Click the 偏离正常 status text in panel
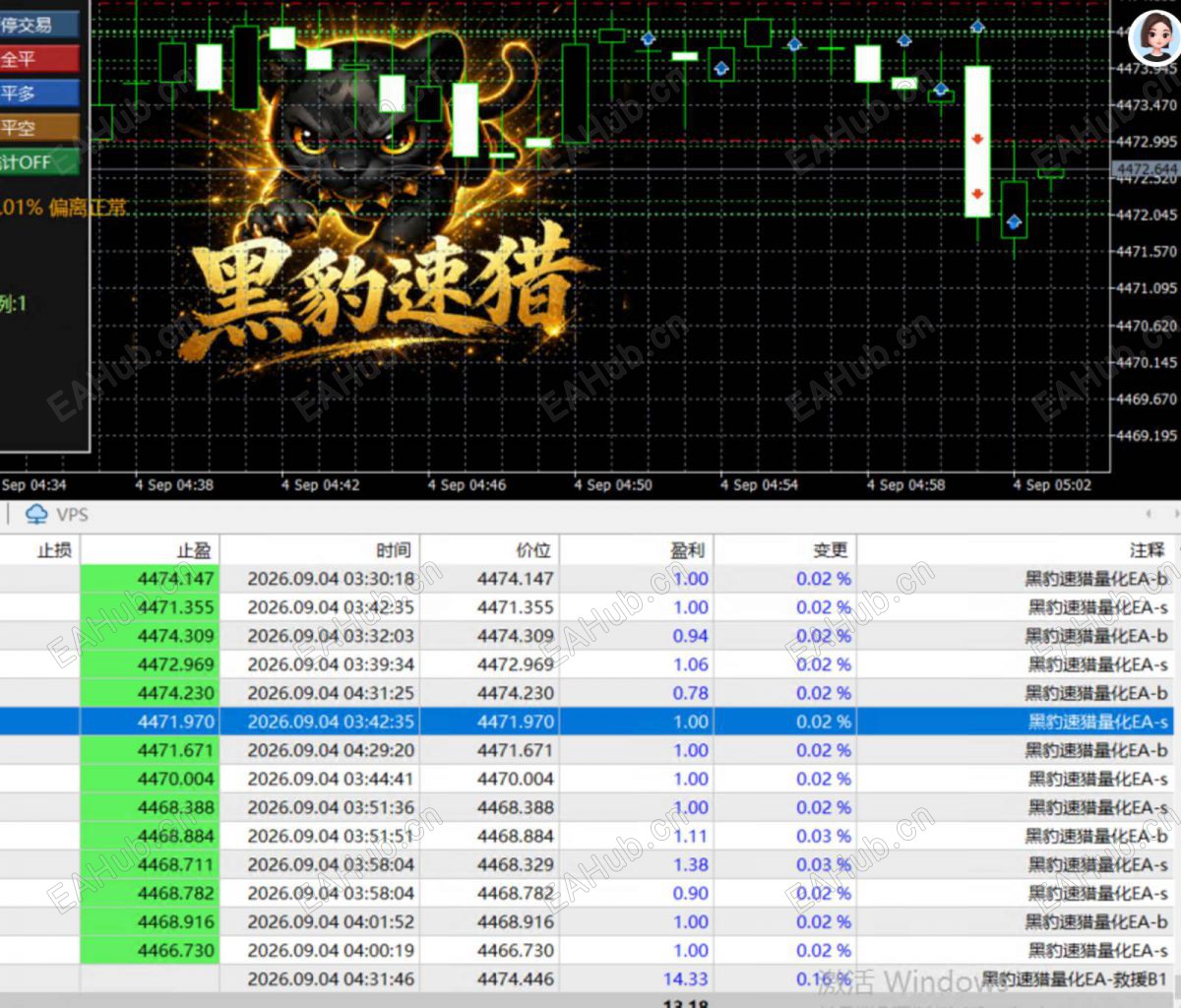 tap(88, 207)
